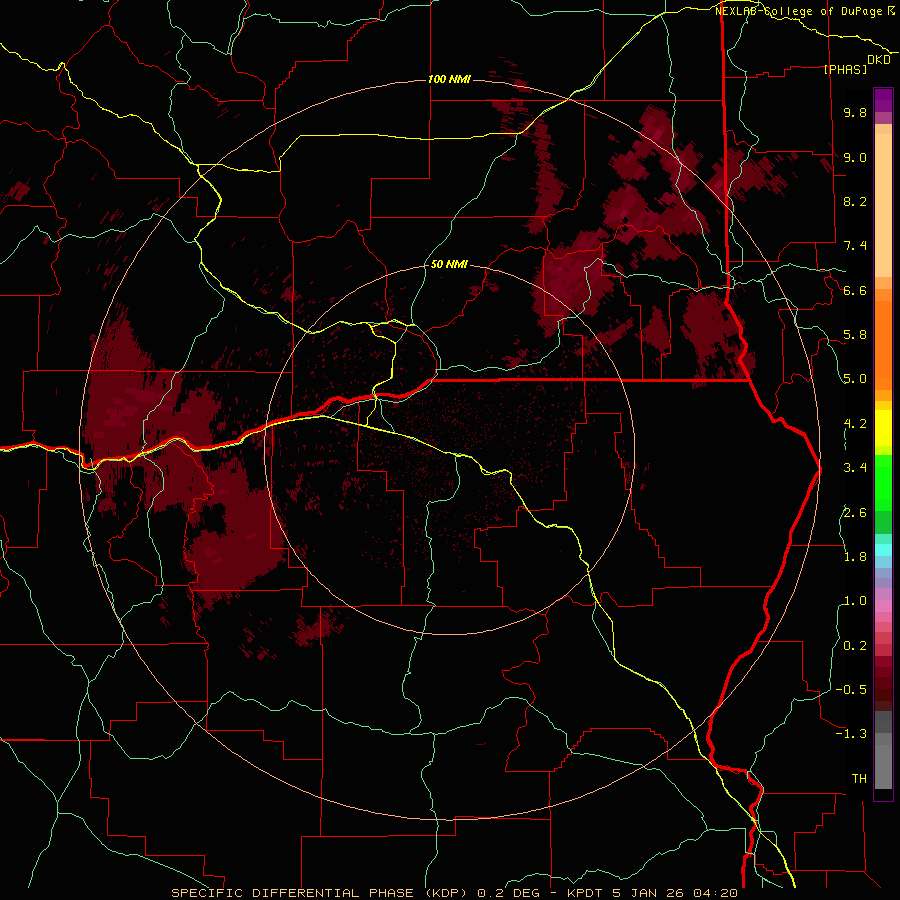This screenshot has width=900, height=900.
Task: Click the 9.8 value on the color scale
Action: click(x=855, y=112)
